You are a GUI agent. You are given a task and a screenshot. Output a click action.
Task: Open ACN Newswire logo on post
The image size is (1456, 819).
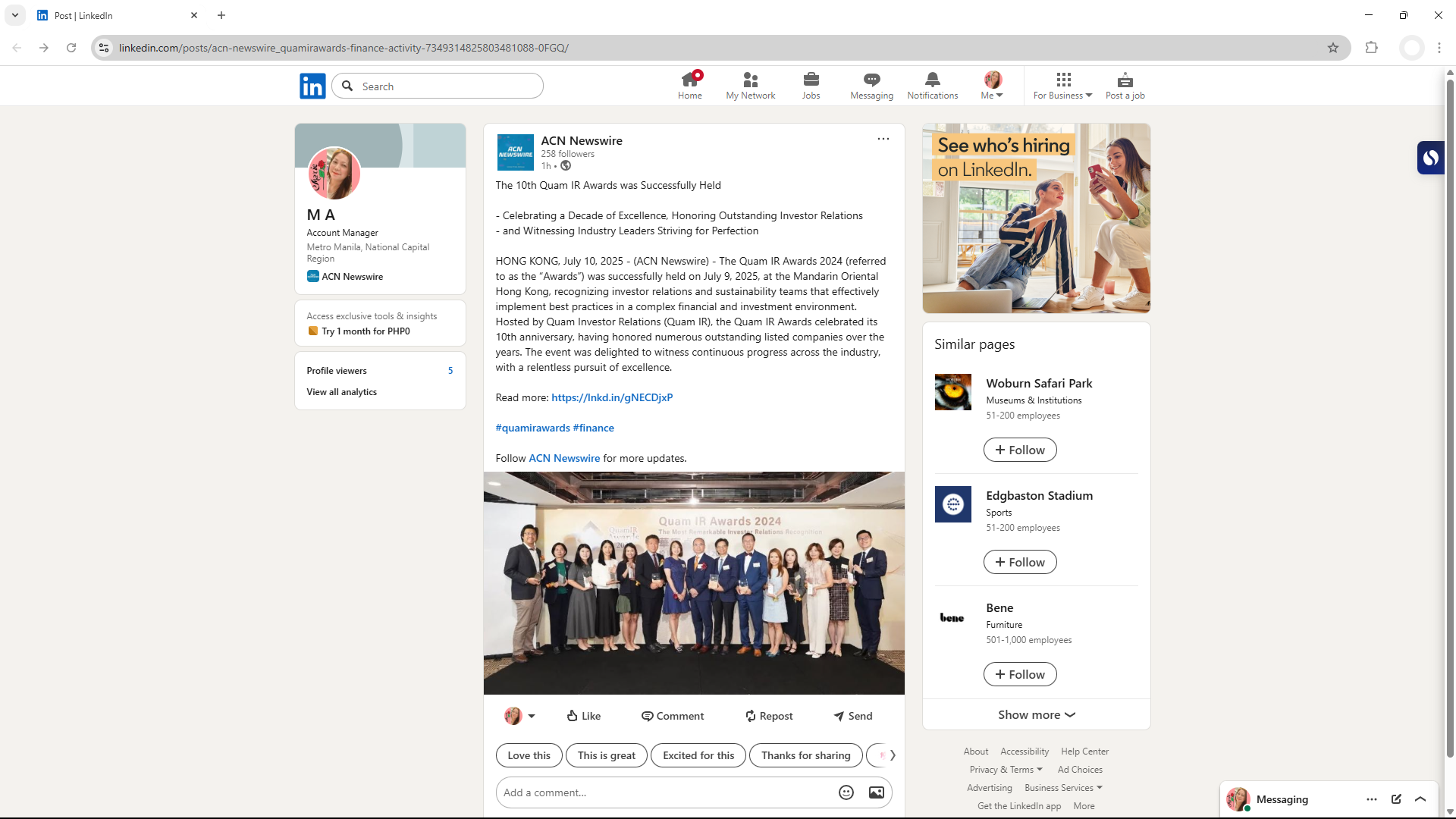516,152
